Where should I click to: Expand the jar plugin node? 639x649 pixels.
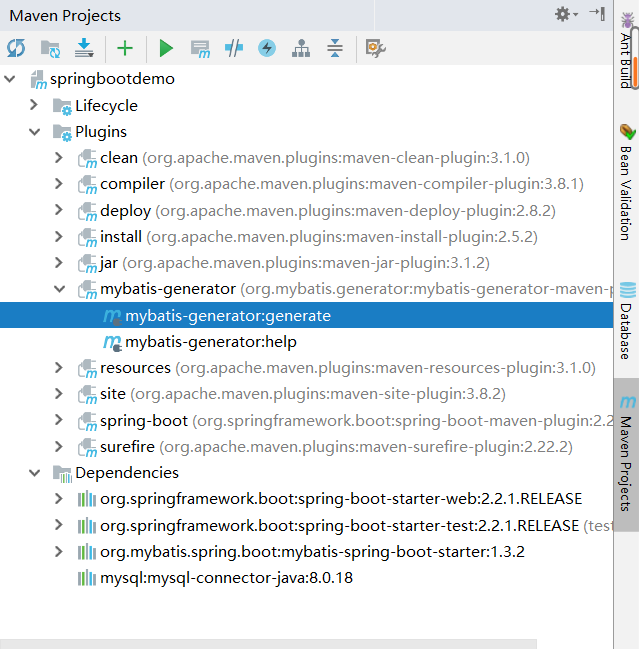(59, 263)
